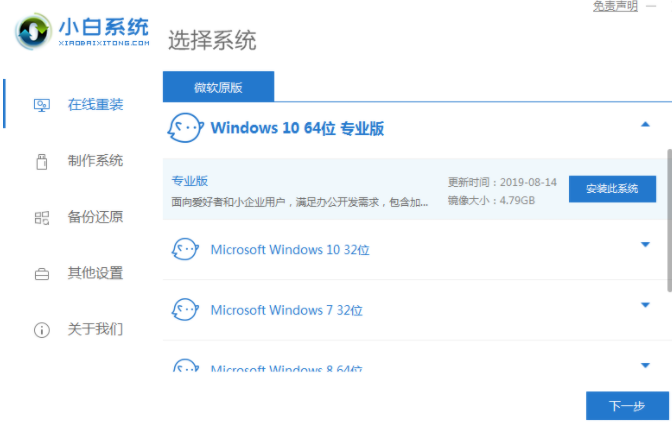This screenshot has width=672, height=423.
Task: Click the 在线重装 monitor icon
Action: tap(42, 104)
